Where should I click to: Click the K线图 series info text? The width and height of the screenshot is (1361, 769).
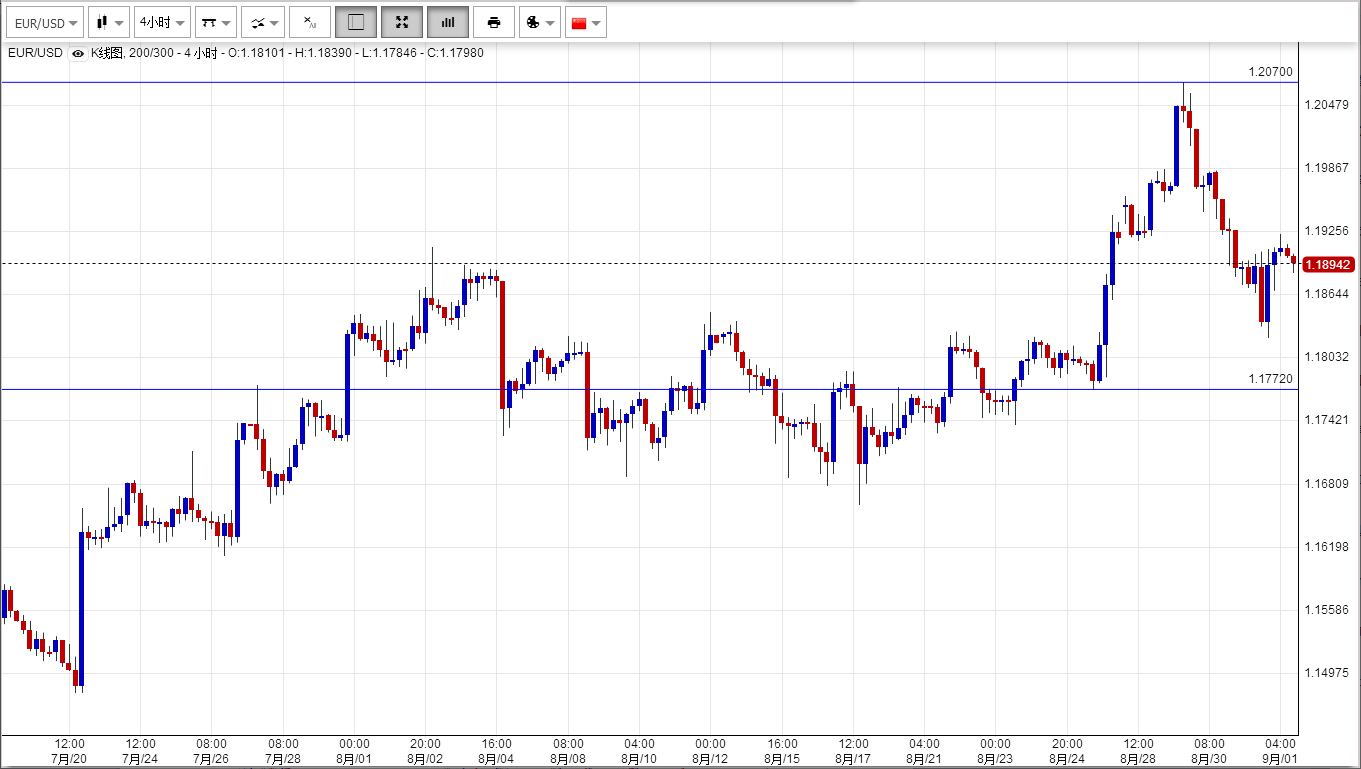click(287, 53)
